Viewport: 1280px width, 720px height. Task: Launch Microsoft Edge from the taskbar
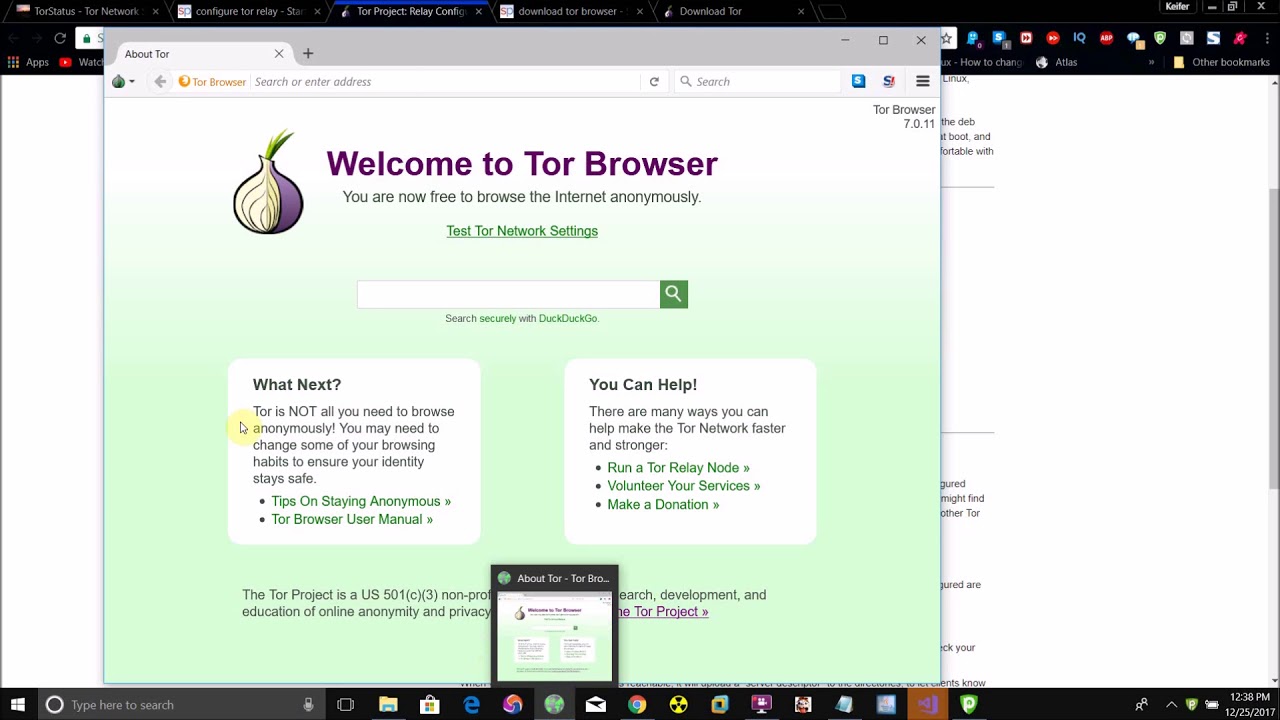471,705
